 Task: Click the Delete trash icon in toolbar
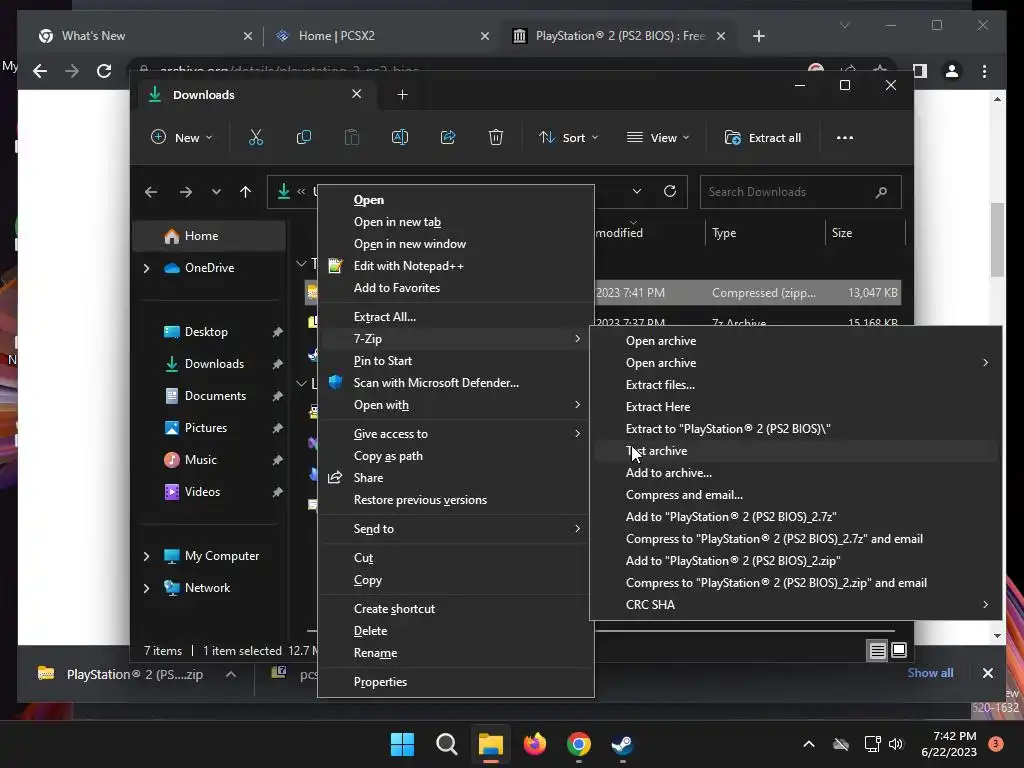click(496, 138)
